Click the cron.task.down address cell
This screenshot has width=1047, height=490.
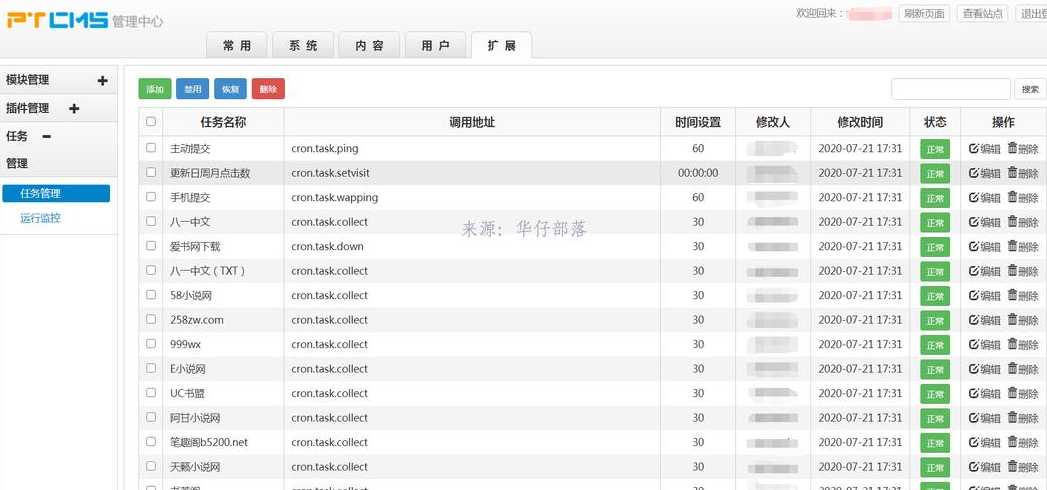pos(472,246)
